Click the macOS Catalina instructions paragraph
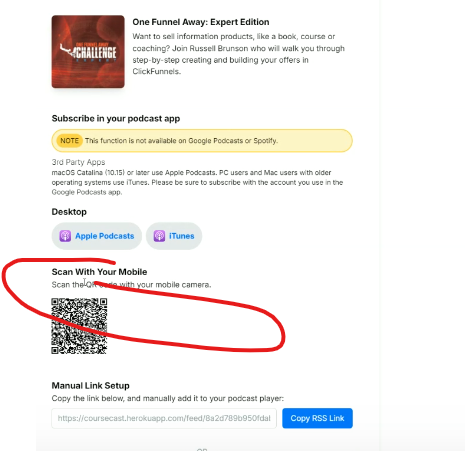Screen dimensions: 465x451 click(x=197, y=182)
